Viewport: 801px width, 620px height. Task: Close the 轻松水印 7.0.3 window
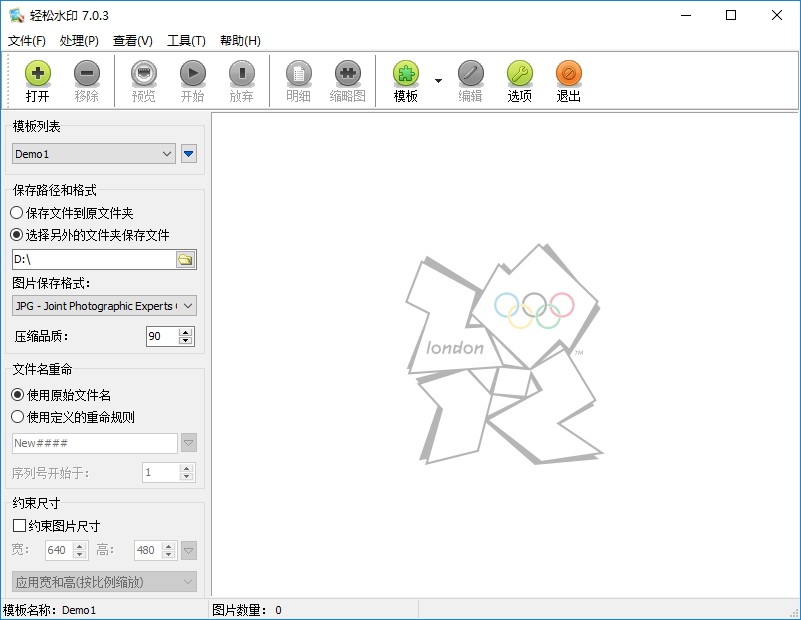coord(776,15)
